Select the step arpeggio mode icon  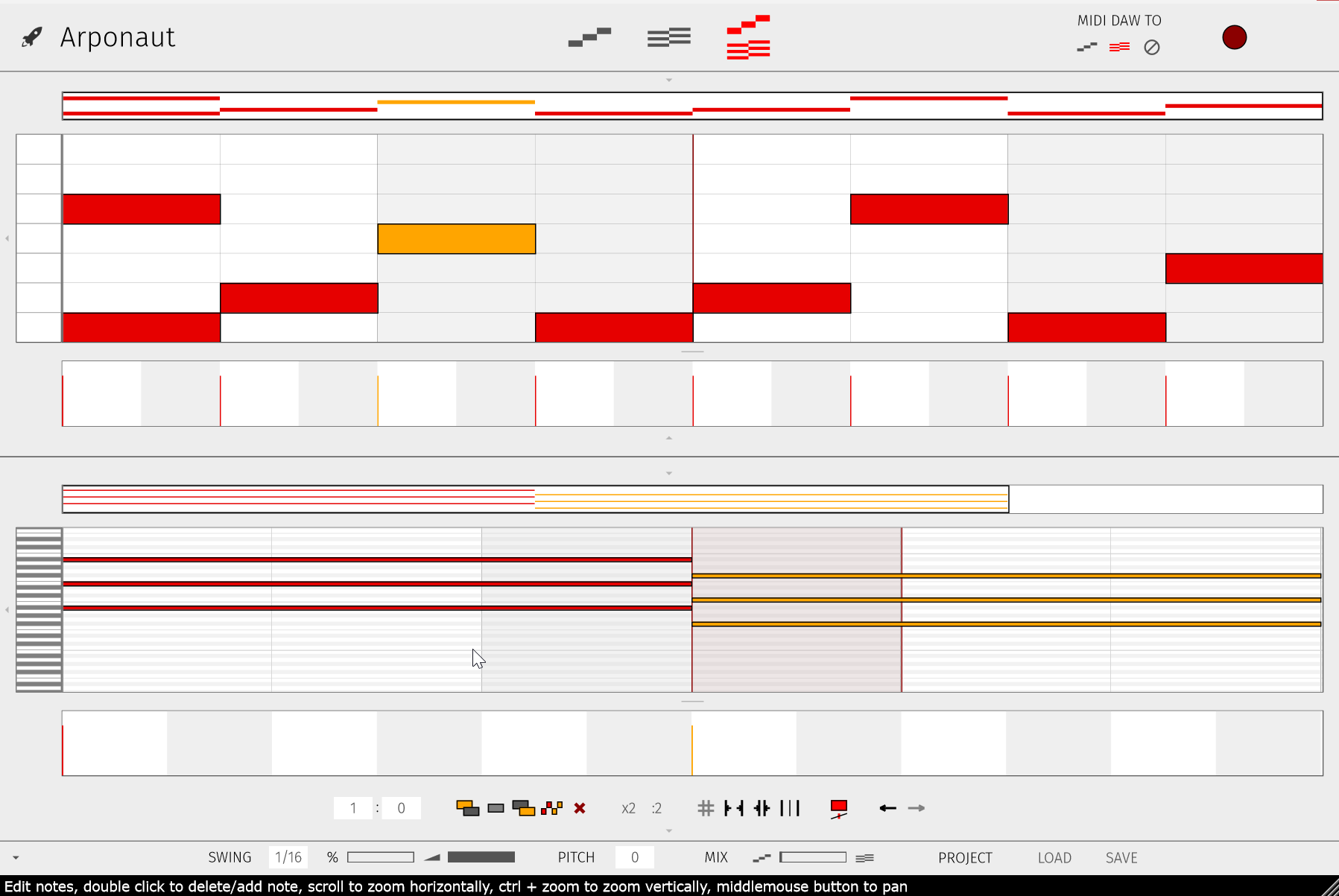coord(589,36)
